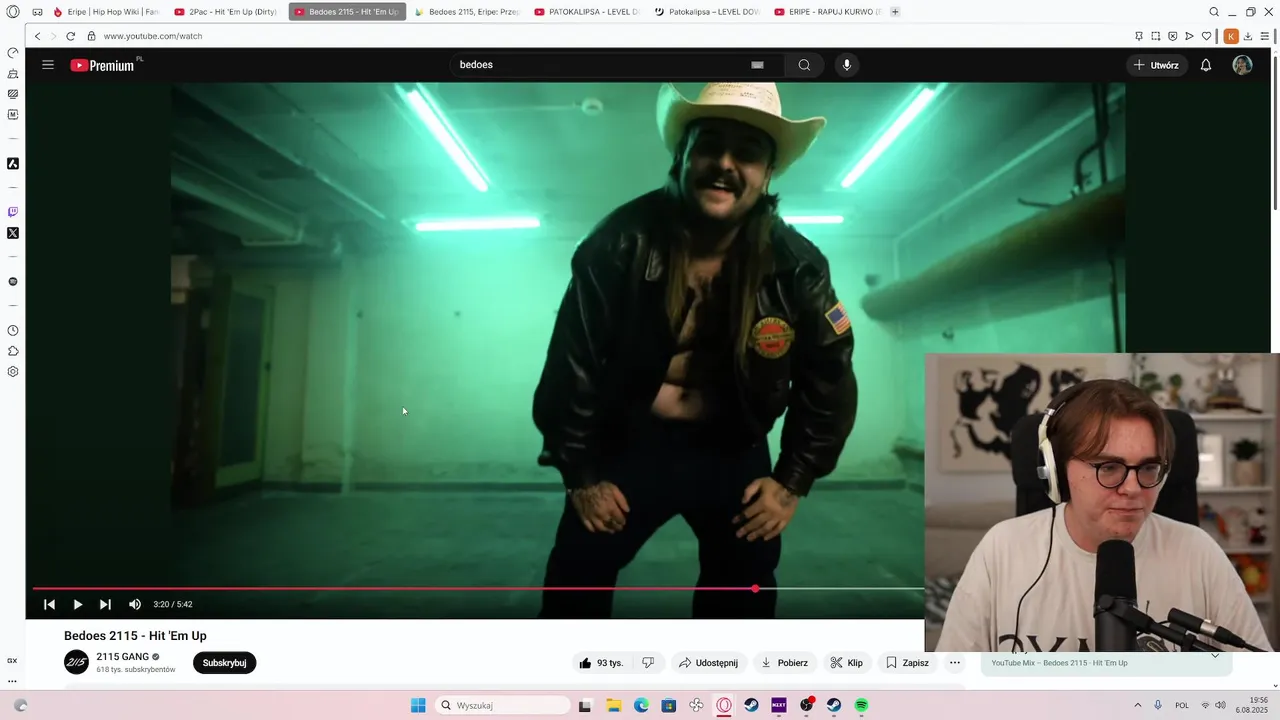Open the YouTube hamburger guide menu
The height and width of the screenshot is (720, 1280).
(x=48, y=65)
